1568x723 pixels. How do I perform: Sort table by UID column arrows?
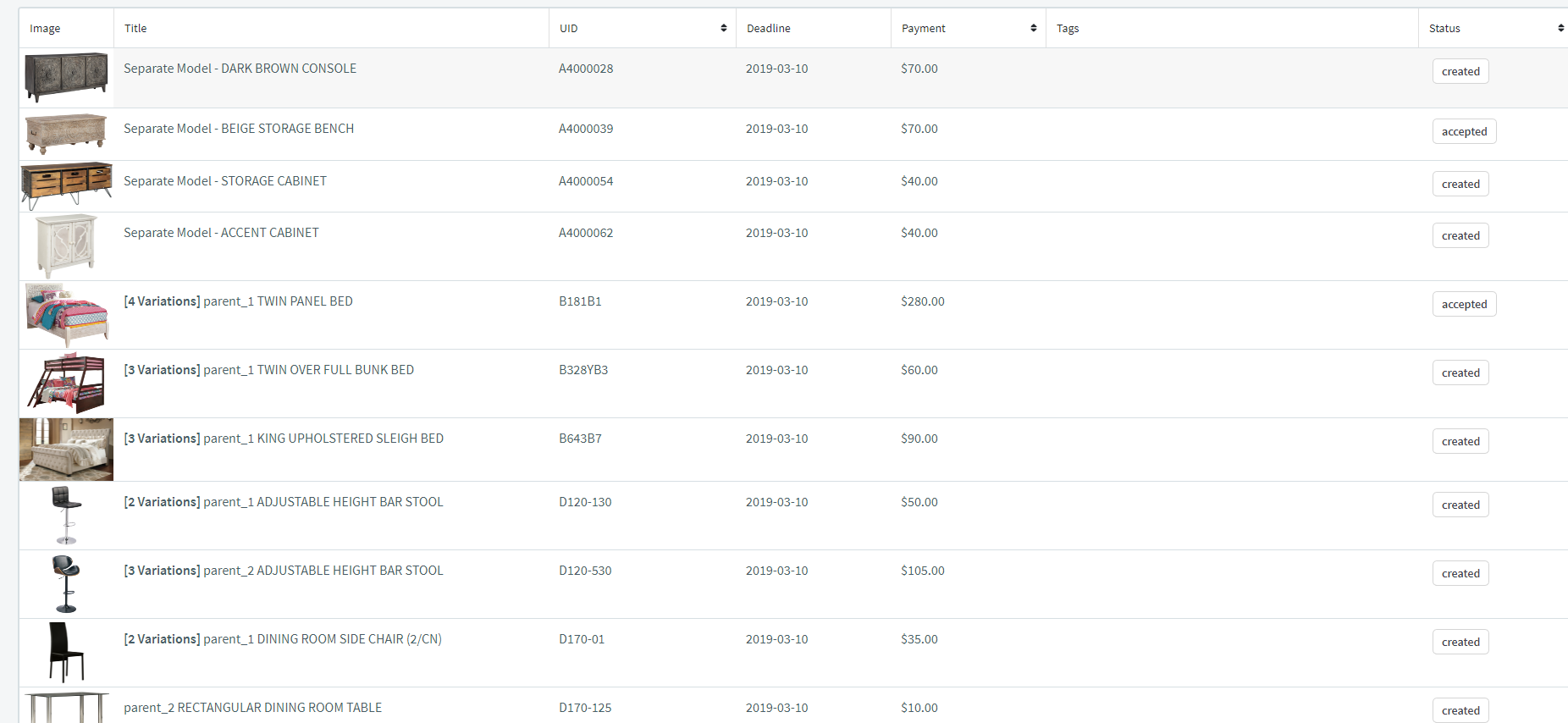(x=723, y=28)
